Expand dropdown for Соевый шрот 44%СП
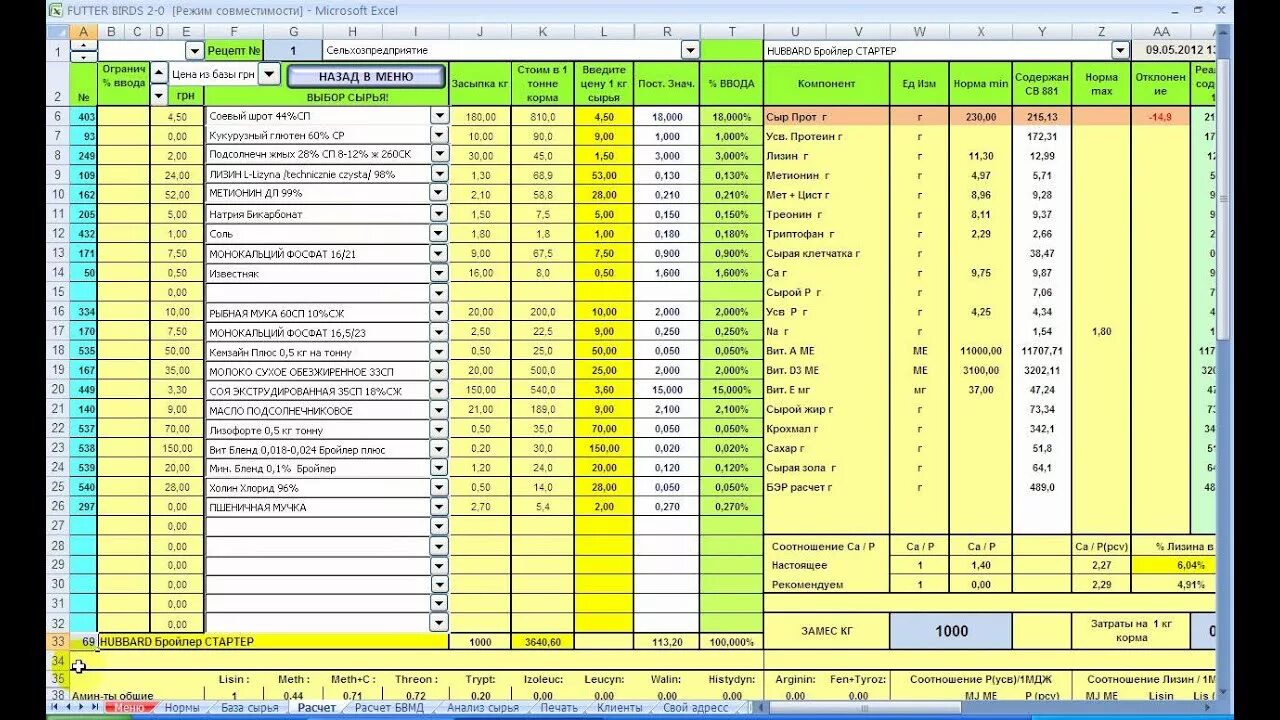Screen dimensions: 1280x720 [438, 116]
